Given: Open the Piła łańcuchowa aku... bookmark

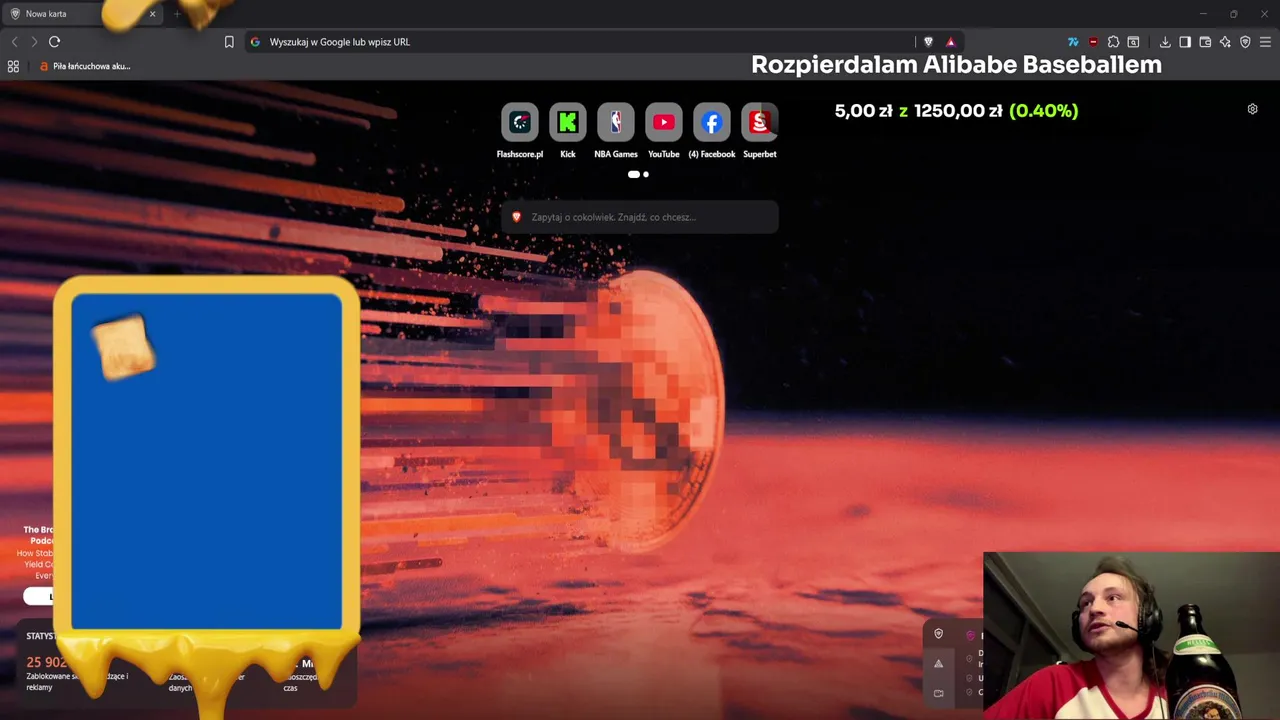Looking at the screenshot, I should pyautogui.click(x=85, y=66).
